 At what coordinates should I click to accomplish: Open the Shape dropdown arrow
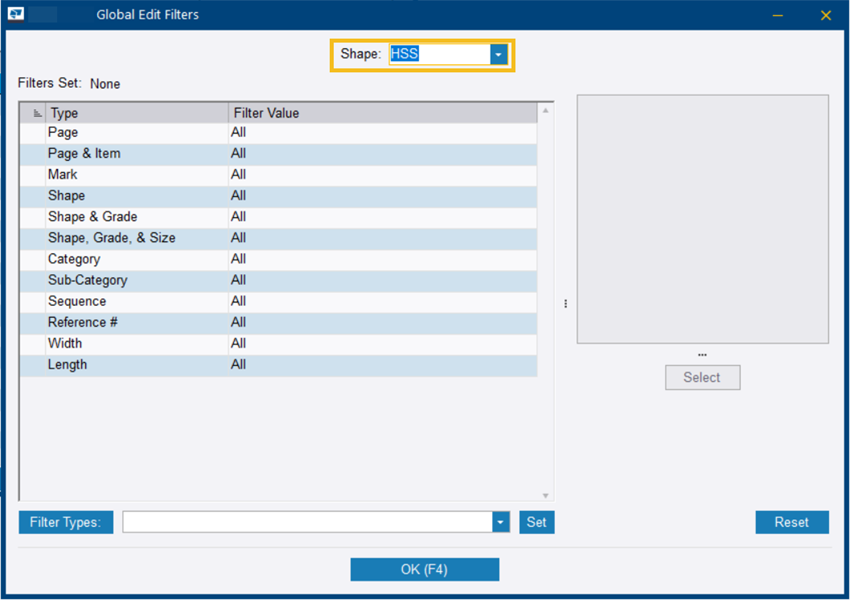(x=498, y=54)
